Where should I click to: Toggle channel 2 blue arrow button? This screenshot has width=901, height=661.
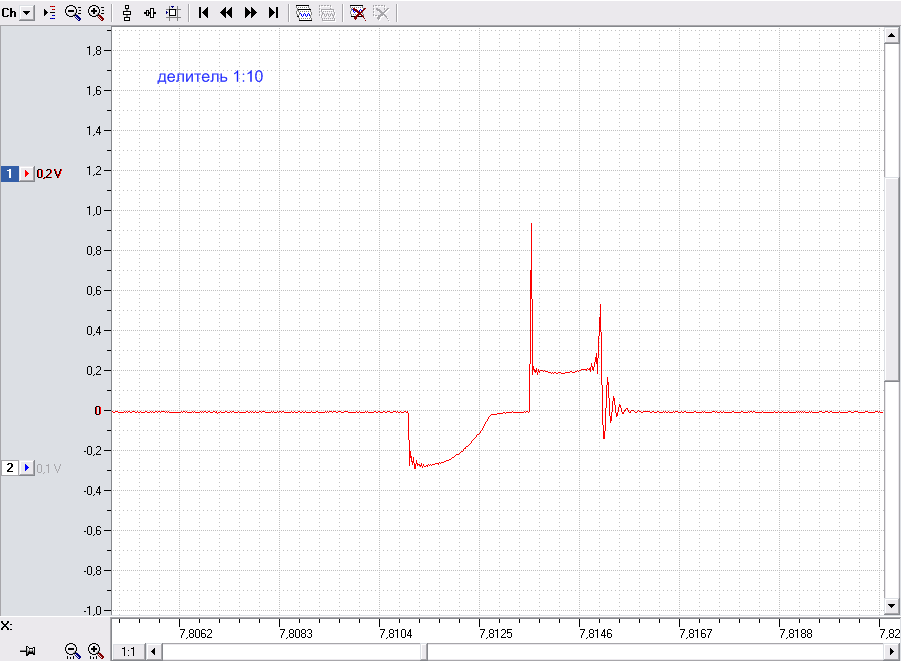[26, 468]
